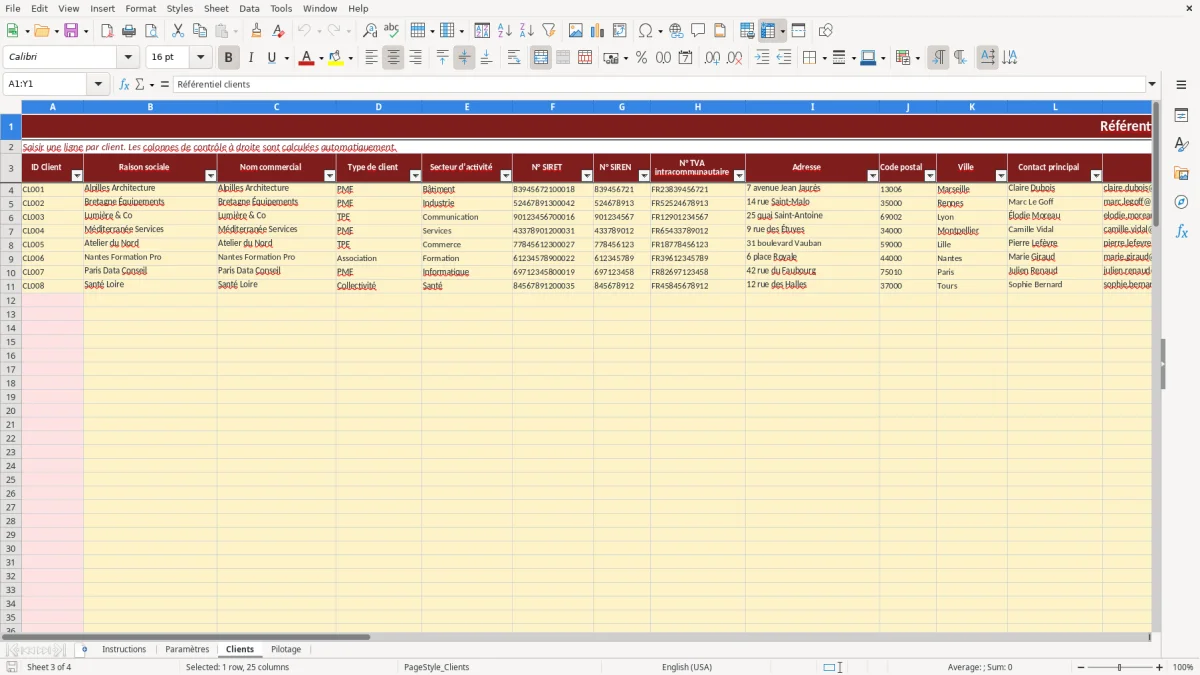Open the Borders dropdown arrow

824,58
